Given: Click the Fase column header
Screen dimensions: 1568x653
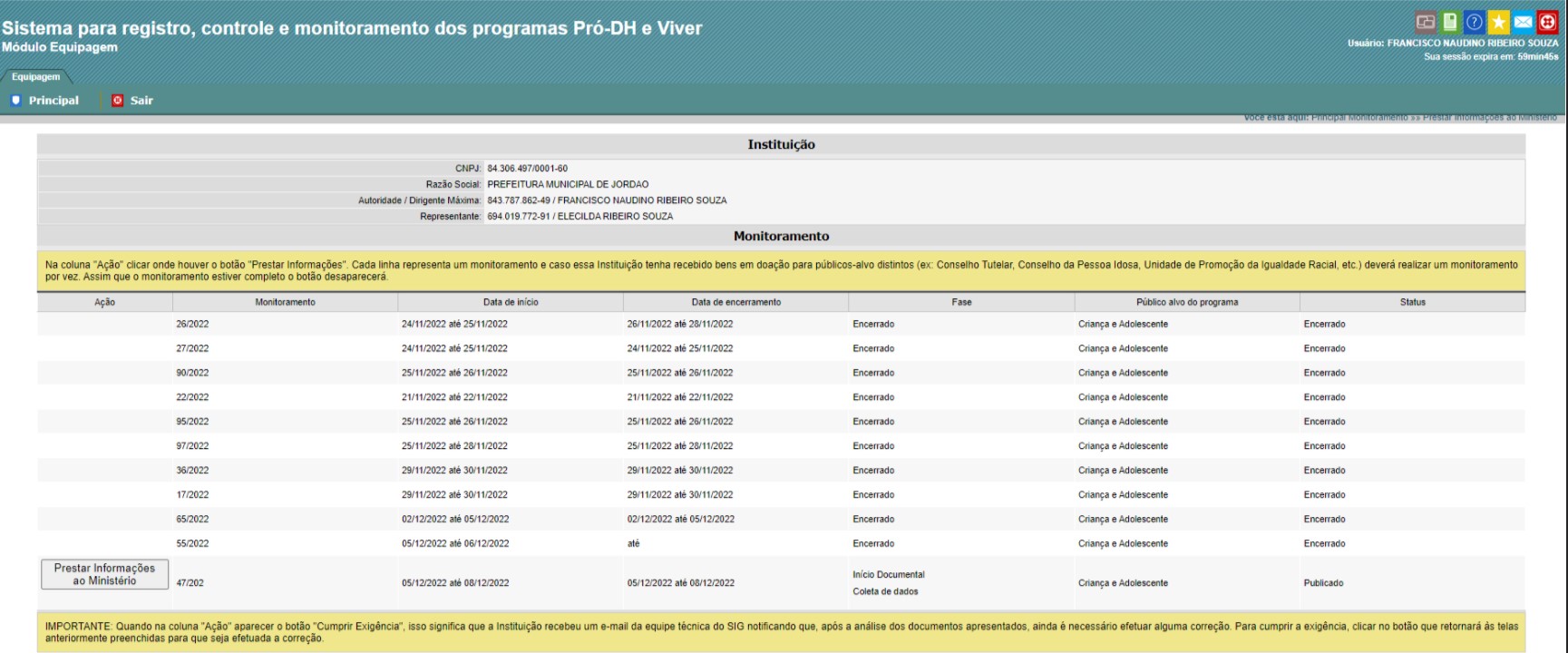Looking at the screenshot, I should pyautogui.click(x=961, y=302).
